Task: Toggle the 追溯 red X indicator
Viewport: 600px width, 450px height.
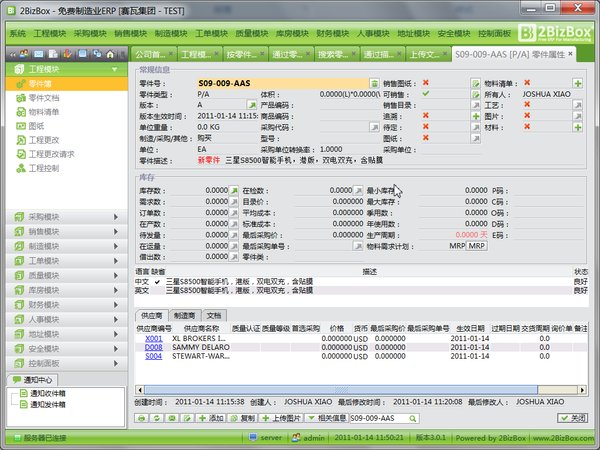Action: tap(425, 116)
